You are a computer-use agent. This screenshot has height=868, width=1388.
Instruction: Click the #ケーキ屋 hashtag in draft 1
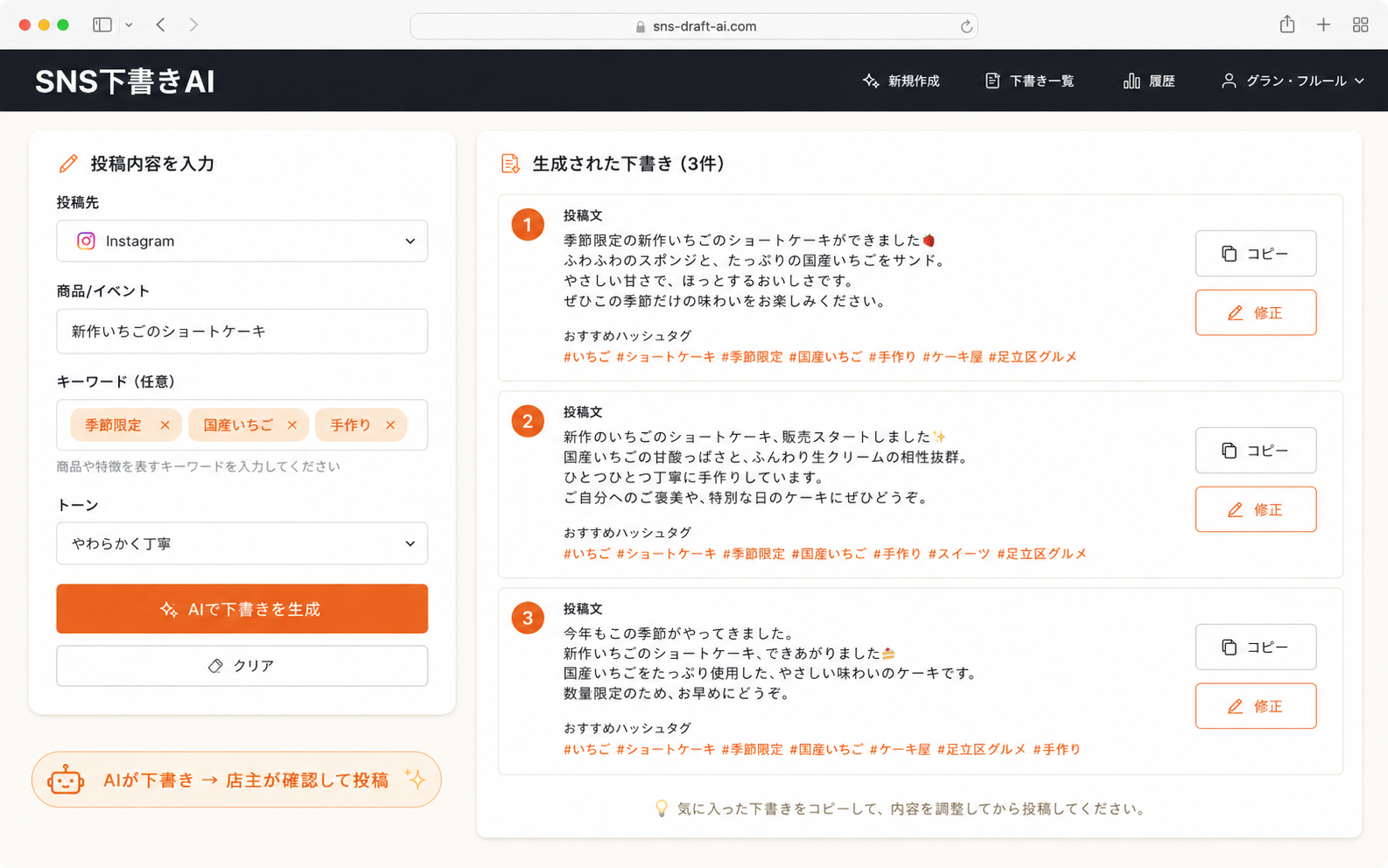click(952, 357)
